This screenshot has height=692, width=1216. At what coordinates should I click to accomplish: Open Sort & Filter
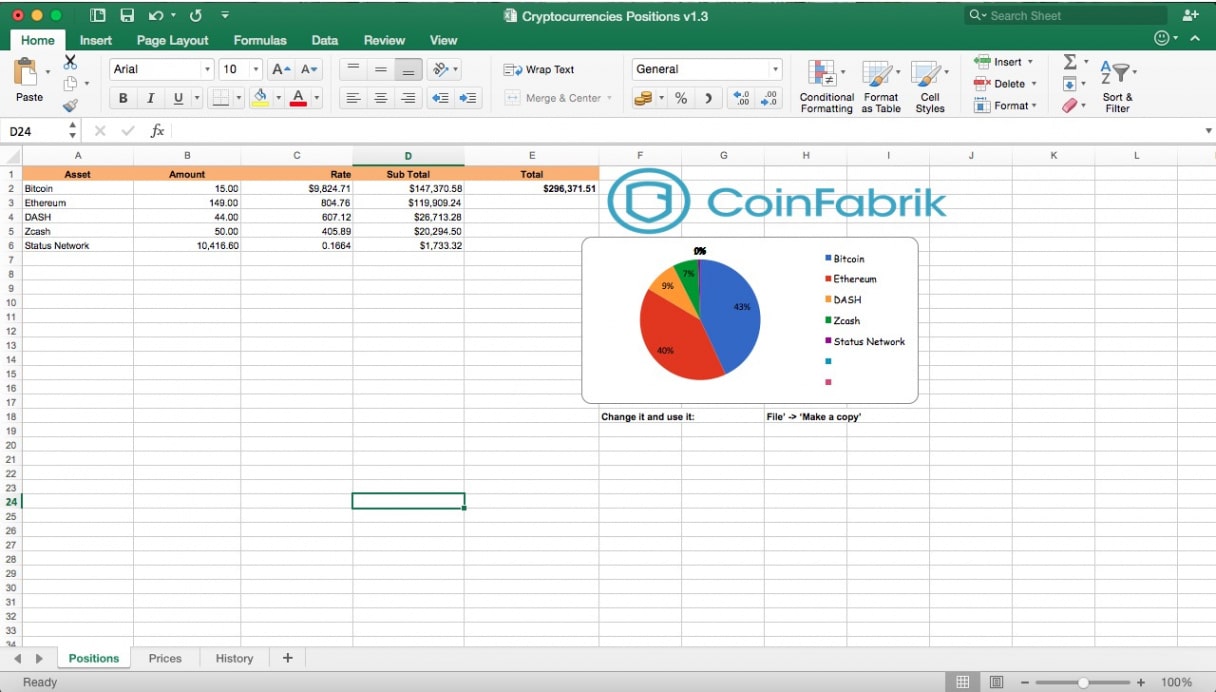point(1116,86)
